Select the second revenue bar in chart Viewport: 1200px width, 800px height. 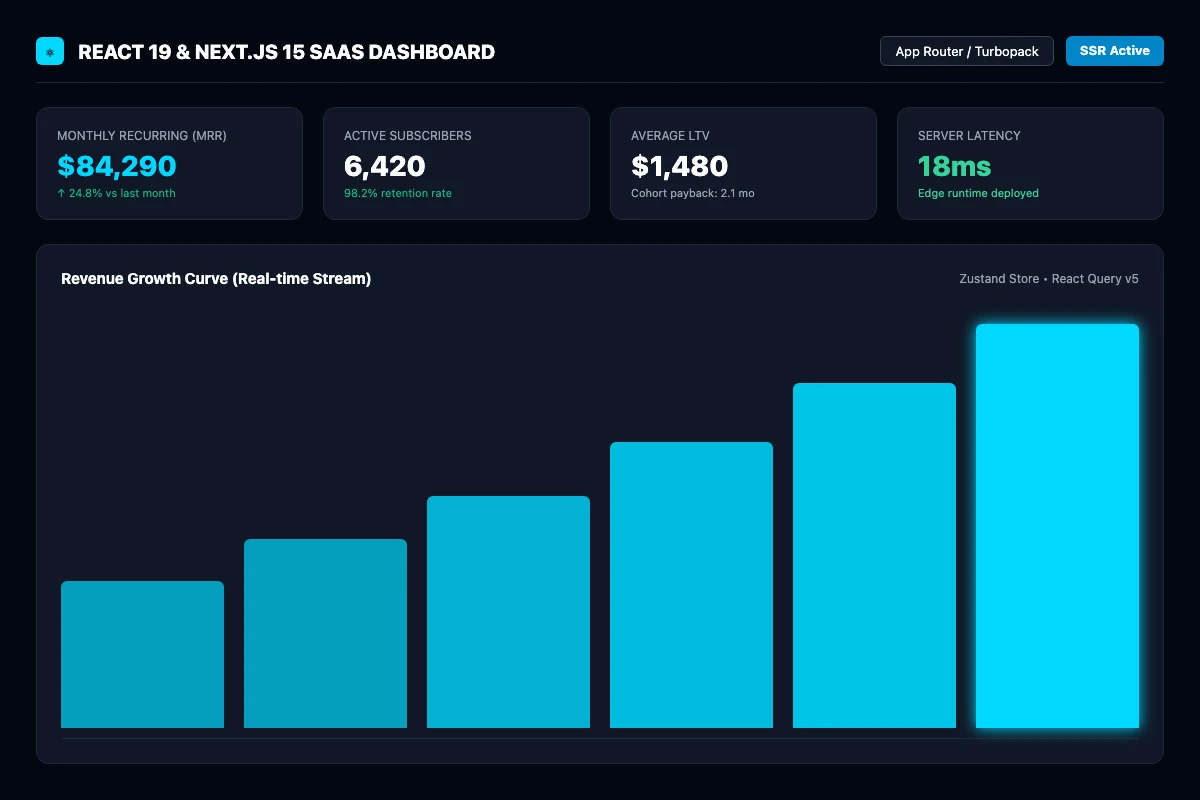click(325, 633)
